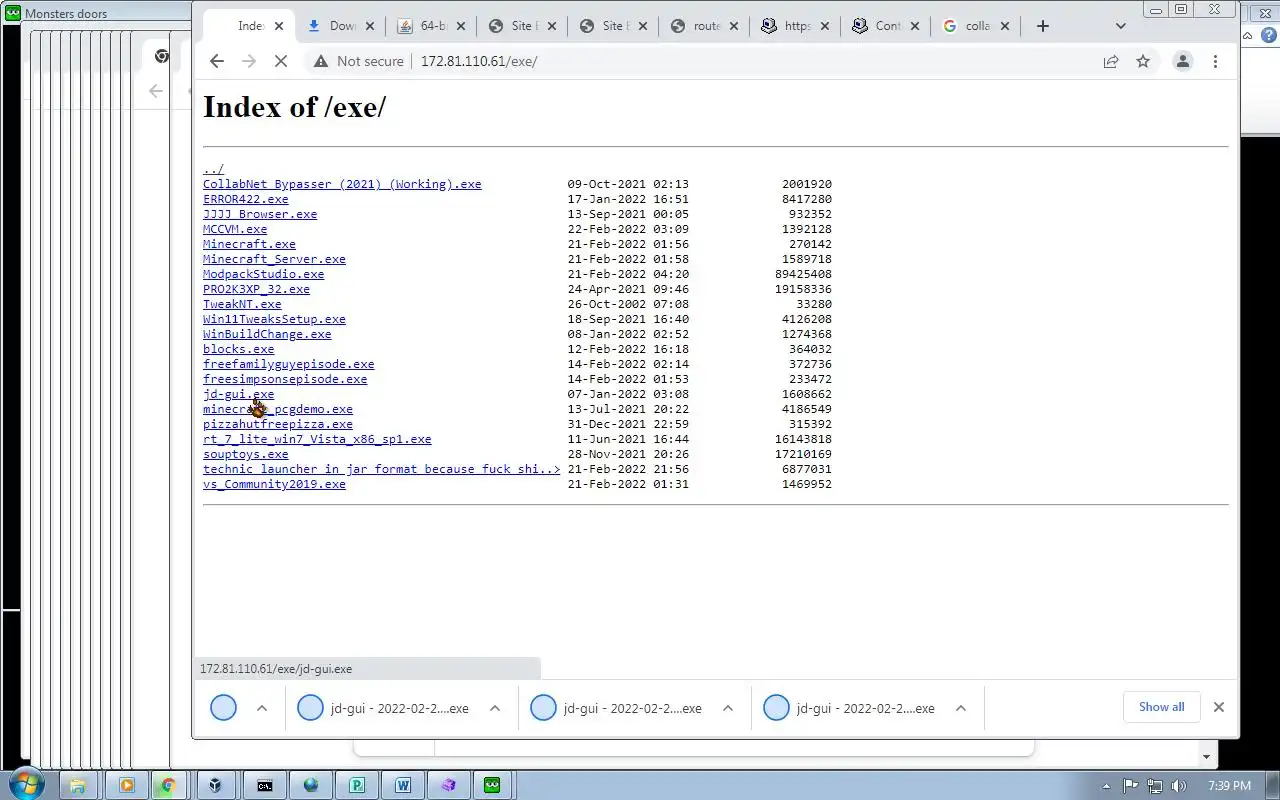Open the Chrome profile menu
The image size is (1280, 800).
pyautogui.click(x=1182, y=61)
